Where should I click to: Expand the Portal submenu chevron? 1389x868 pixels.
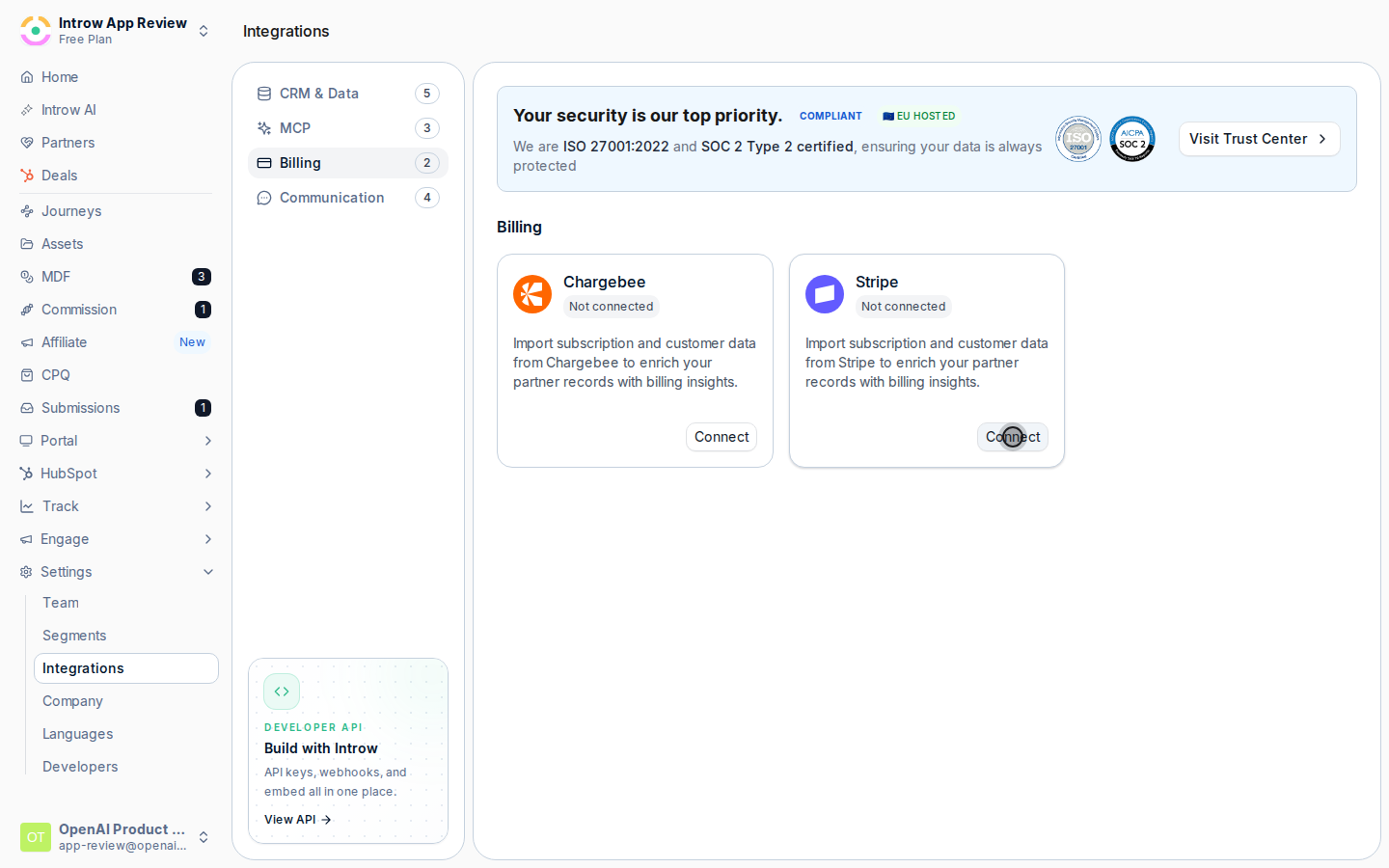(208, 441)
